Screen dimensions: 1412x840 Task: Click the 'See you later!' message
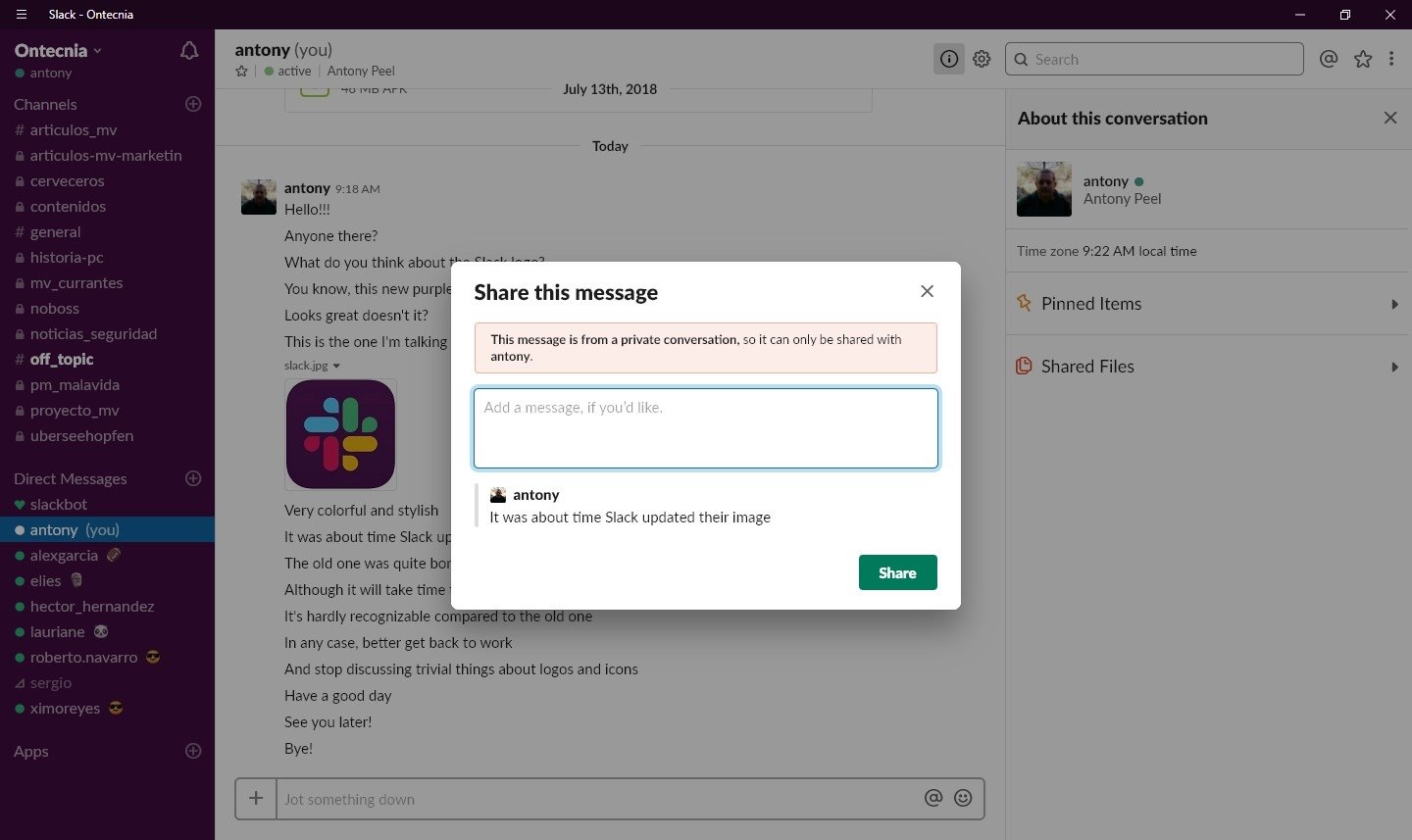(328, 722)
